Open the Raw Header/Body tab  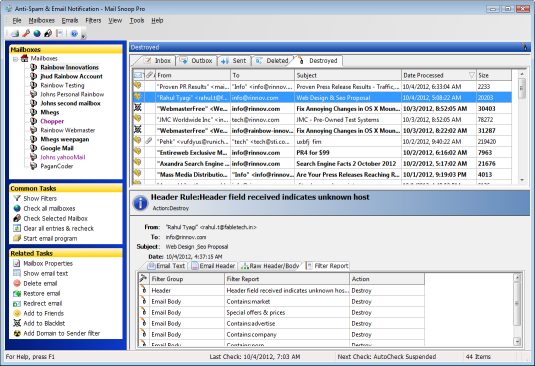[x=270, y=266]
